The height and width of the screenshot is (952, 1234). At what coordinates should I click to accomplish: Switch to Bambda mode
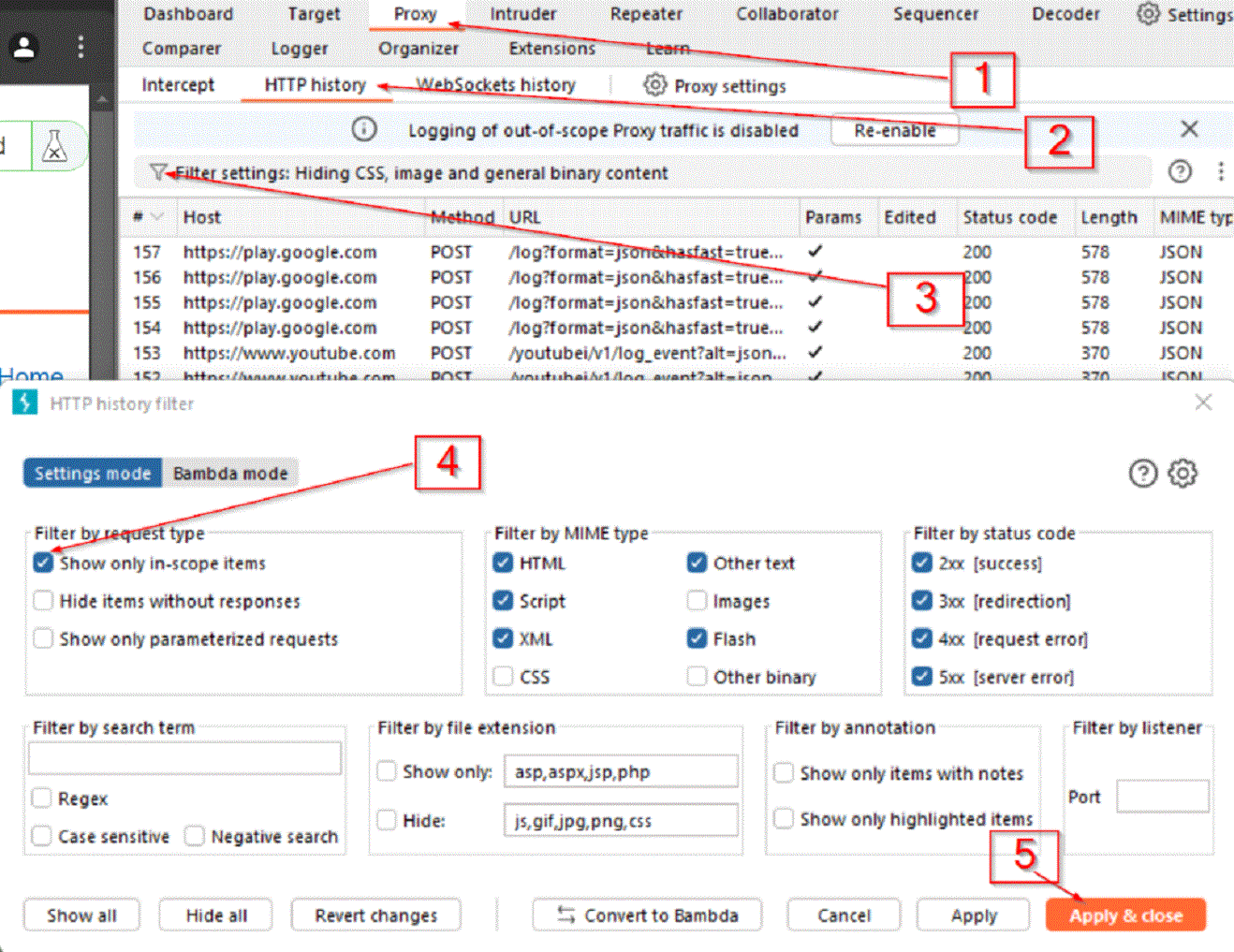click(x=230, y=474)
